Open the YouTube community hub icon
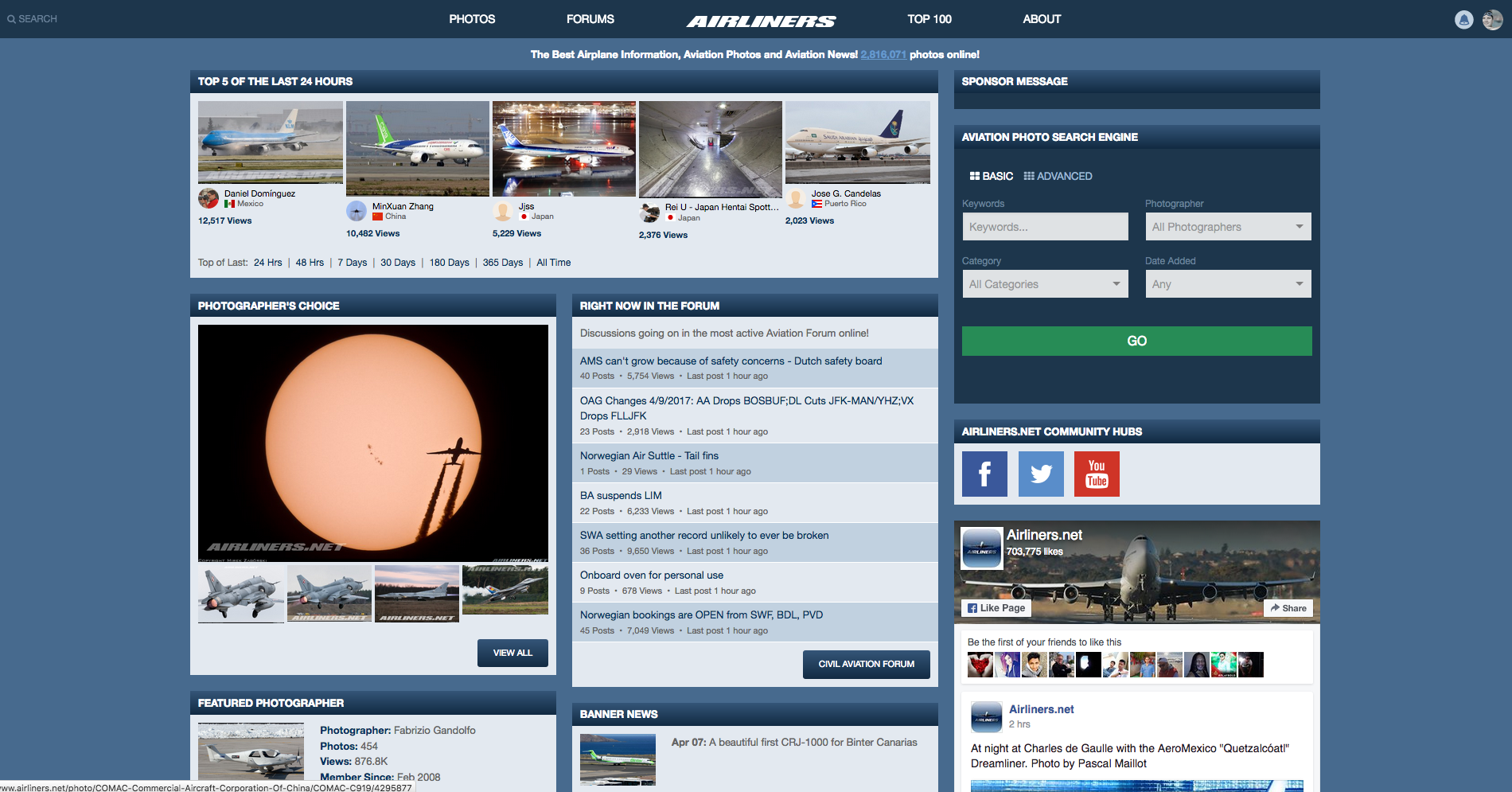 [x=1097, y=474]
